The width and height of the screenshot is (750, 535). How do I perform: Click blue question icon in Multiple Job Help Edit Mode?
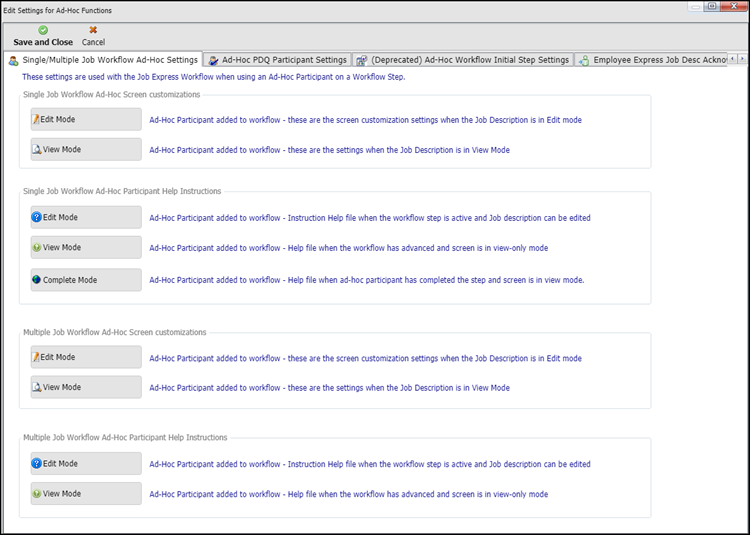[x=36, y=463]
